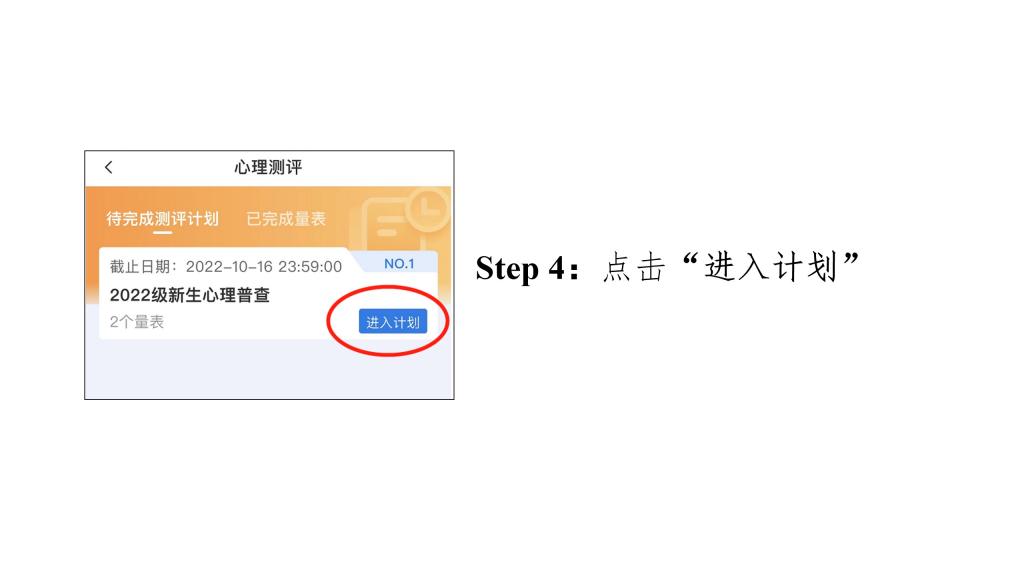The height and width of the screenshot is (576, 1024).
Task: Click orange banner space right of 已完成量表
Action: (x=341, y=219)
